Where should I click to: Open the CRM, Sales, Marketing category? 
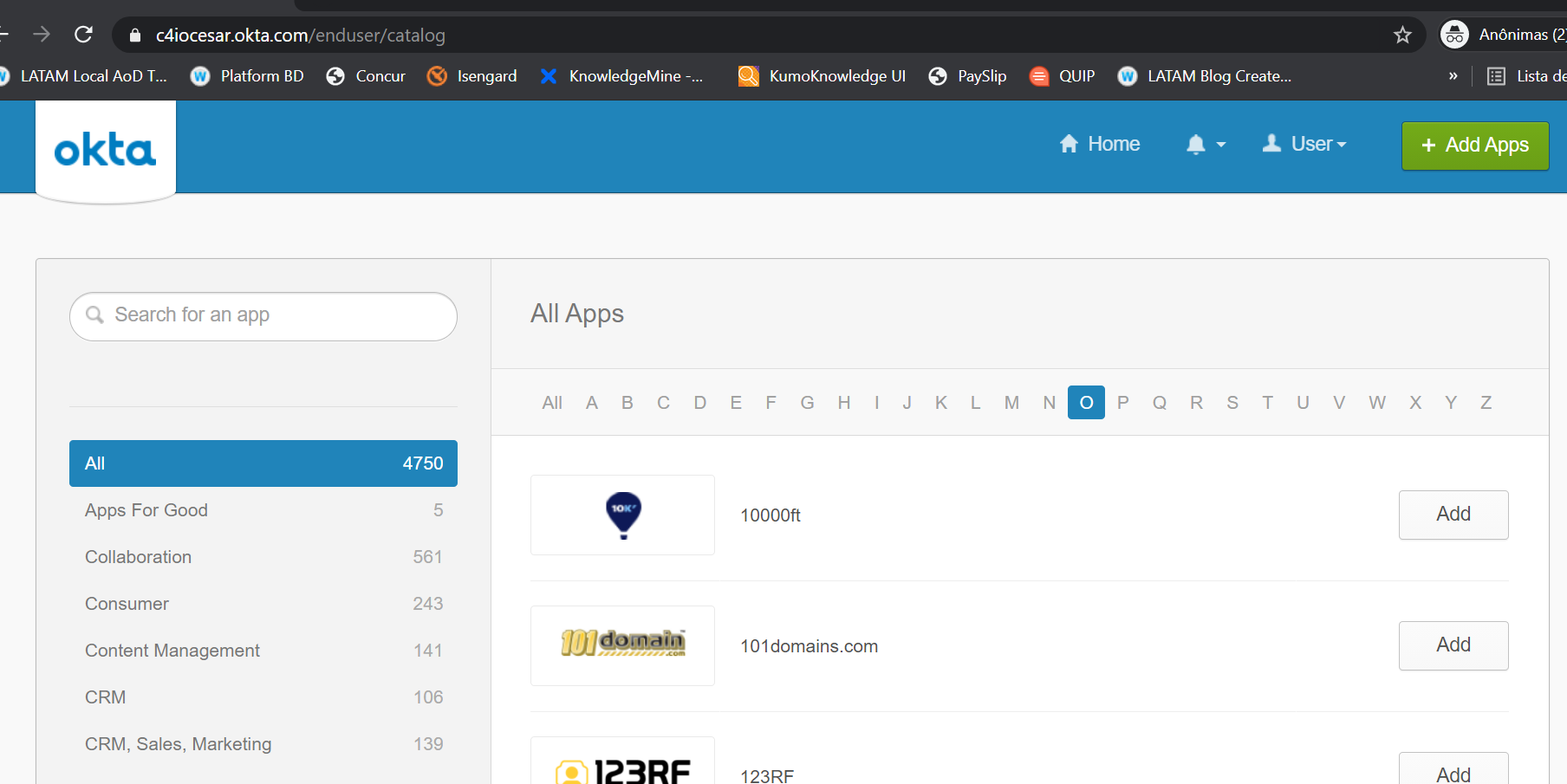[x=263, y=744]
